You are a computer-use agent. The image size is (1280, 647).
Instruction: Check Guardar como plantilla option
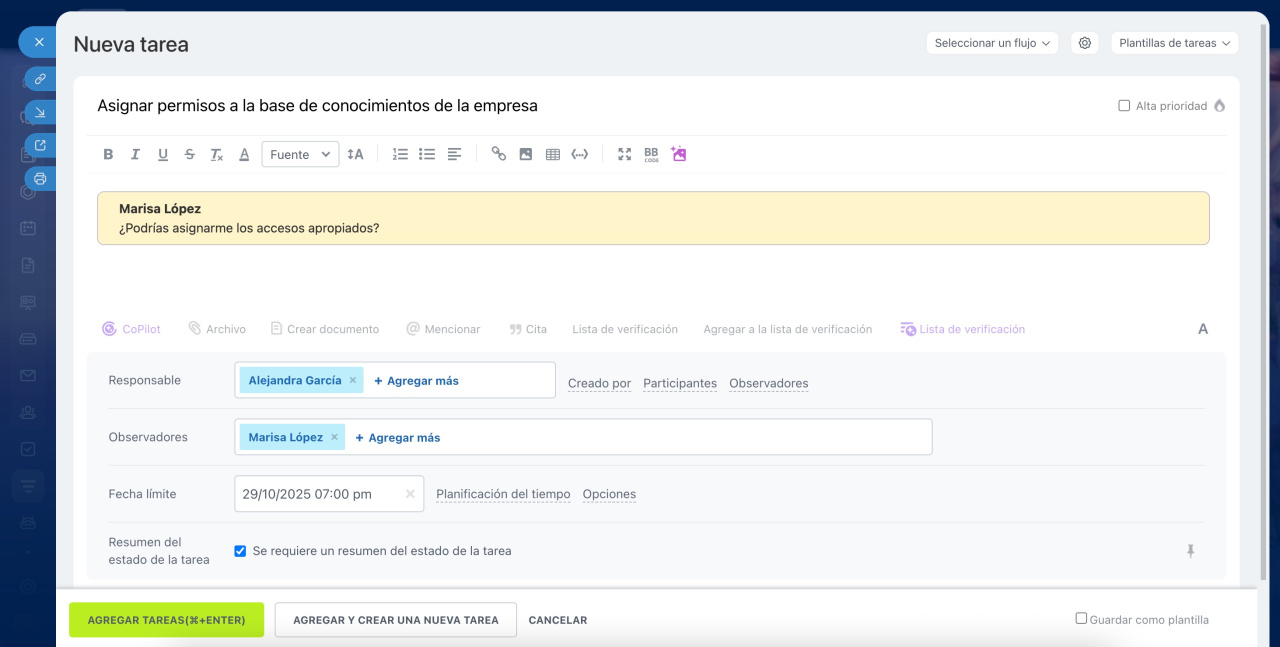tap(1081, 619)
